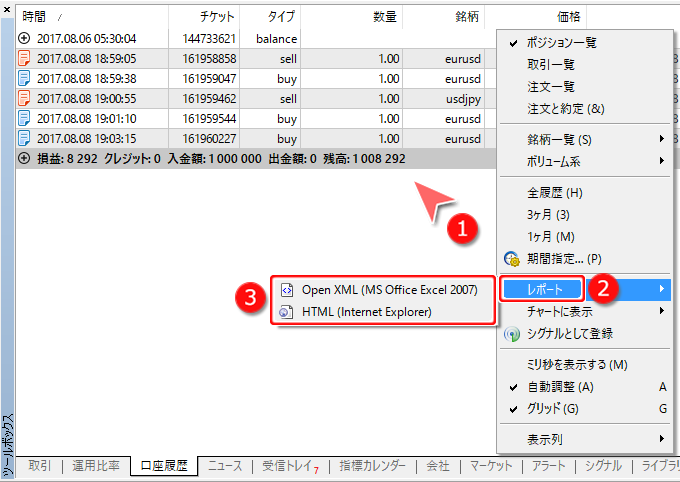Select 取引一覧 in context menu
Image resolution: width=680 pixels, height=482 pixels.
pos(585,65)
